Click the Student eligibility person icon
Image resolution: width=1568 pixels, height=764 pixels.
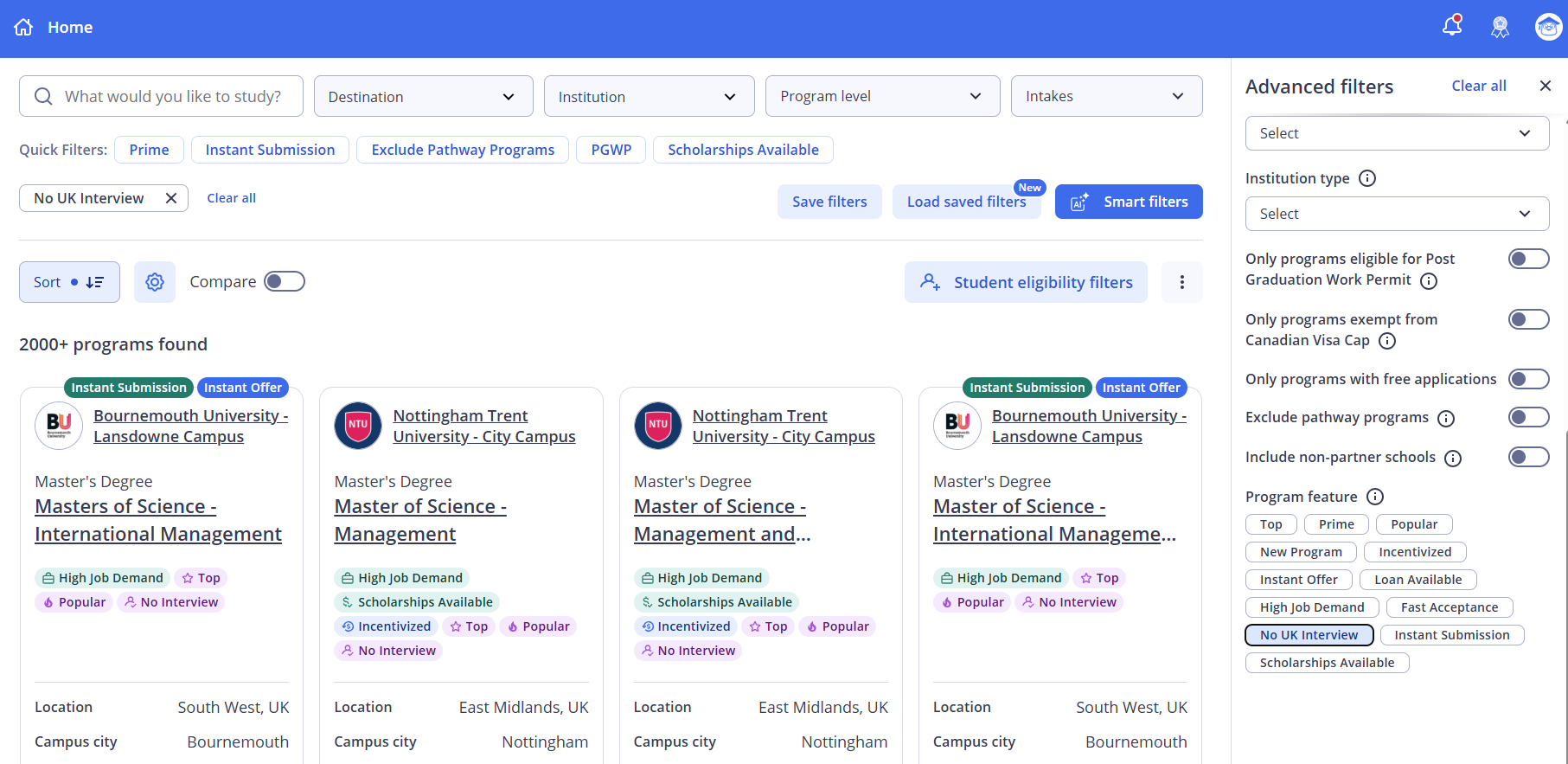(930, 282)
